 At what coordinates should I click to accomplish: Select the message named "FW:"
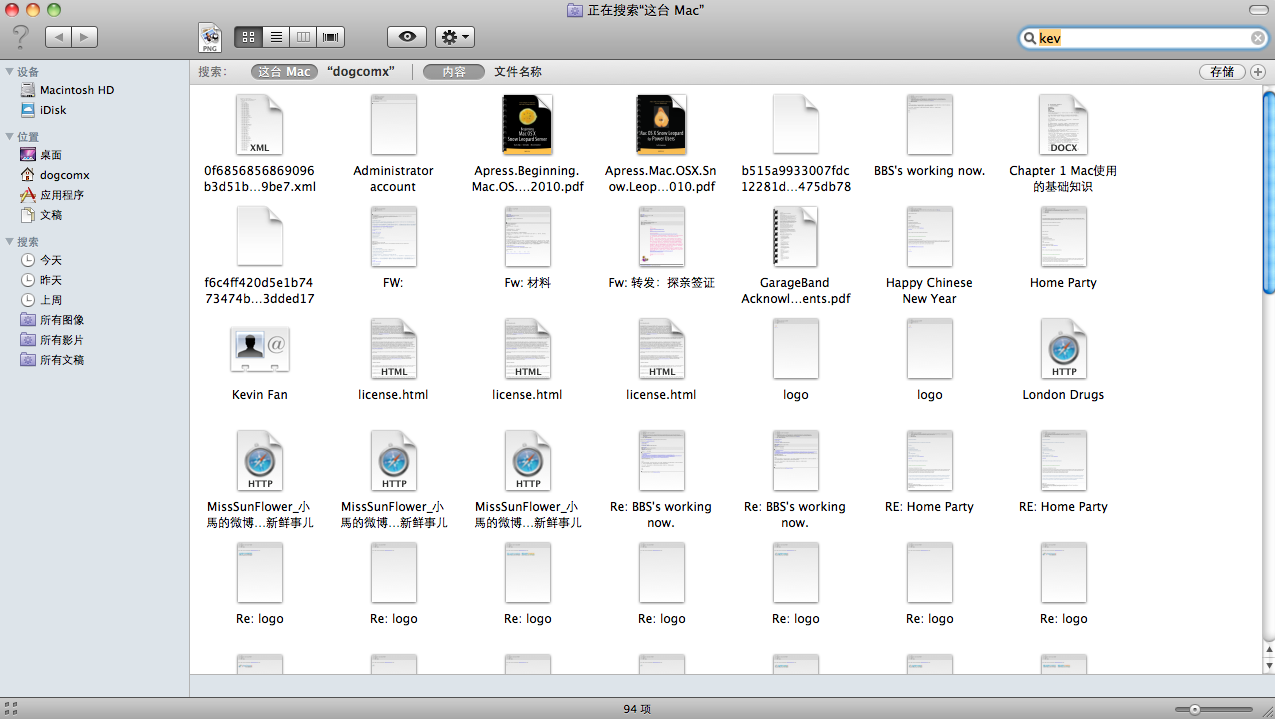393,236
